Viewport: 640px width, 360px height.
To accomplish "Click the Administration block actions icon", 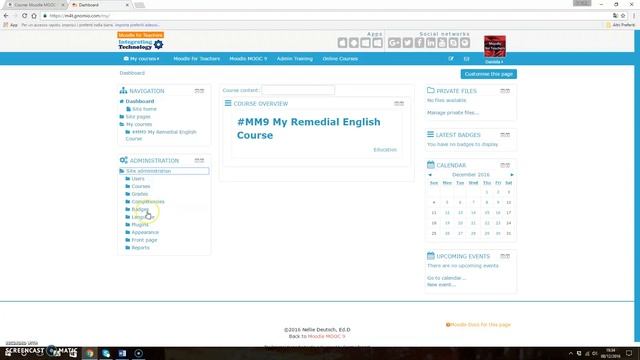I will [199, 160].
